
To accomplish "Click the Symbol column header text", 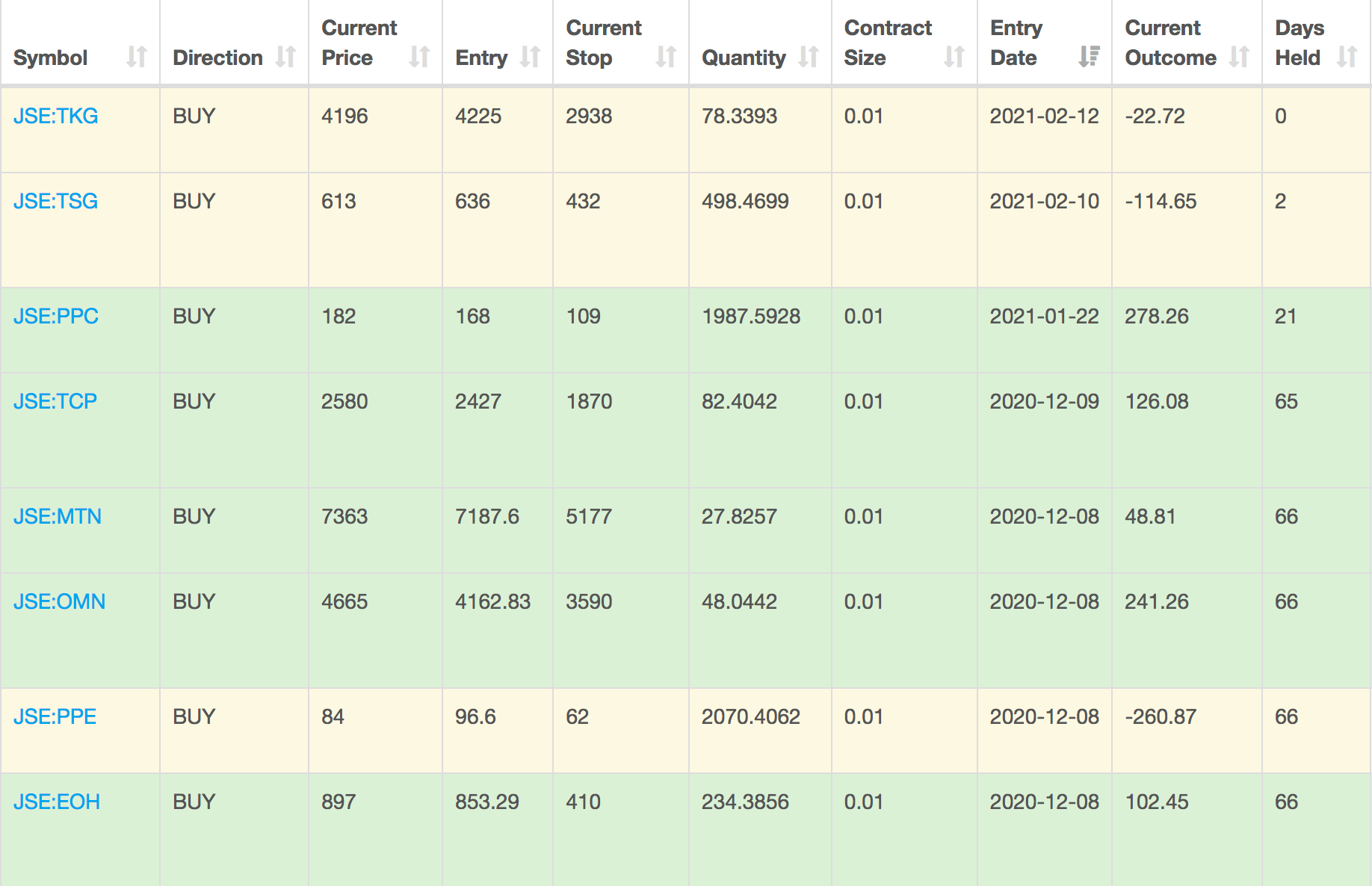I will (51, 58).
